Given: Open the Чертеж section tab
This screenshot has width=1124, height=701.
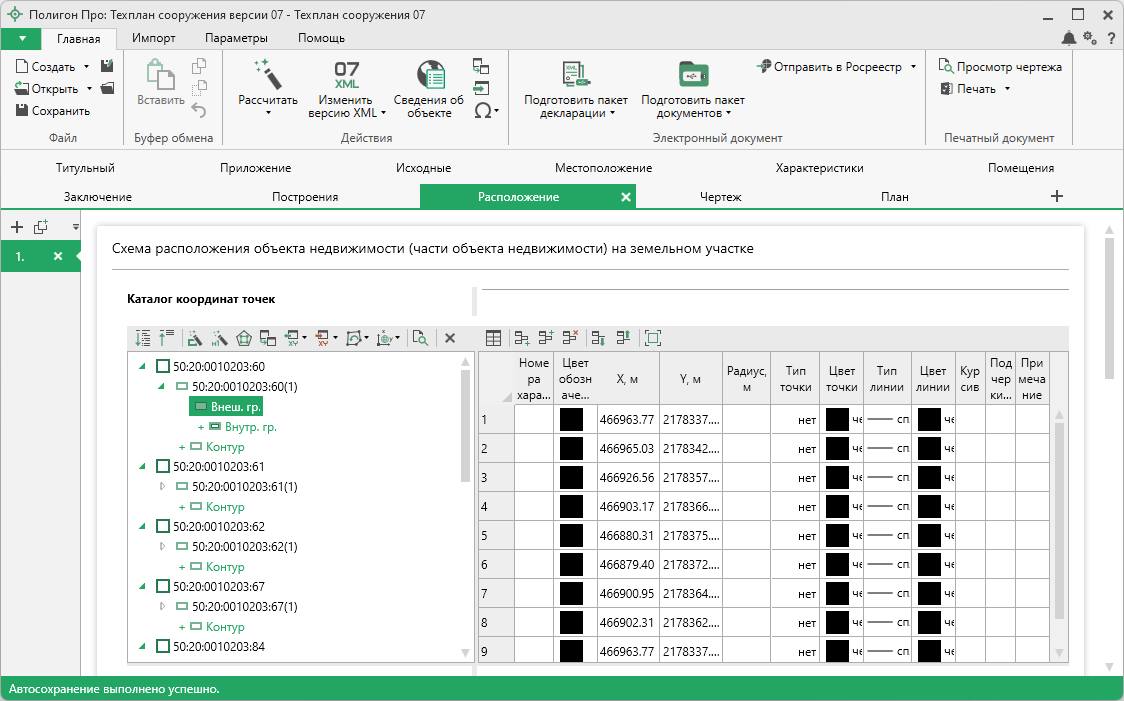Looking at the screenshot, I should (720, 197).
